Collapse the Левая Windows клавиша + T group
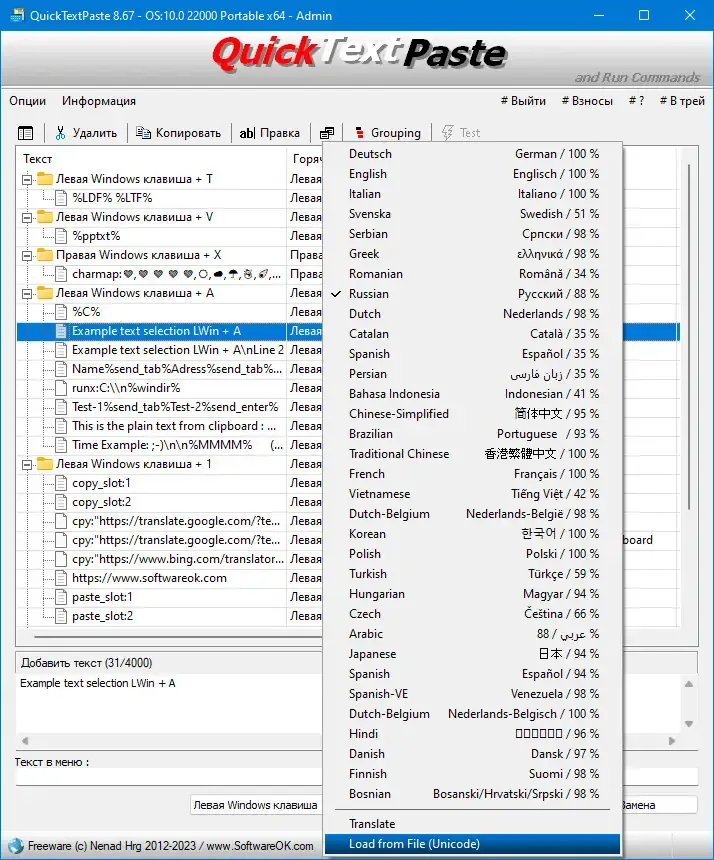Screen dimensions: 714x860 click(26, 179)
